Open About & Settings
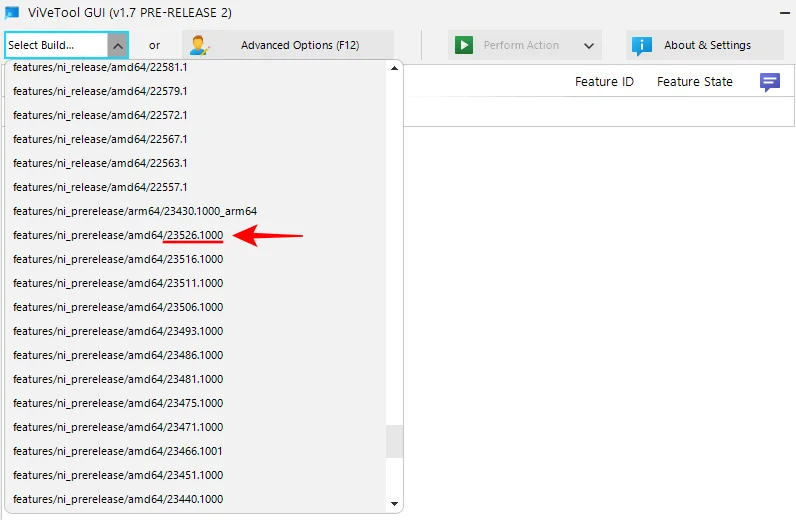The image size is (796, 520). coord(705,45)
